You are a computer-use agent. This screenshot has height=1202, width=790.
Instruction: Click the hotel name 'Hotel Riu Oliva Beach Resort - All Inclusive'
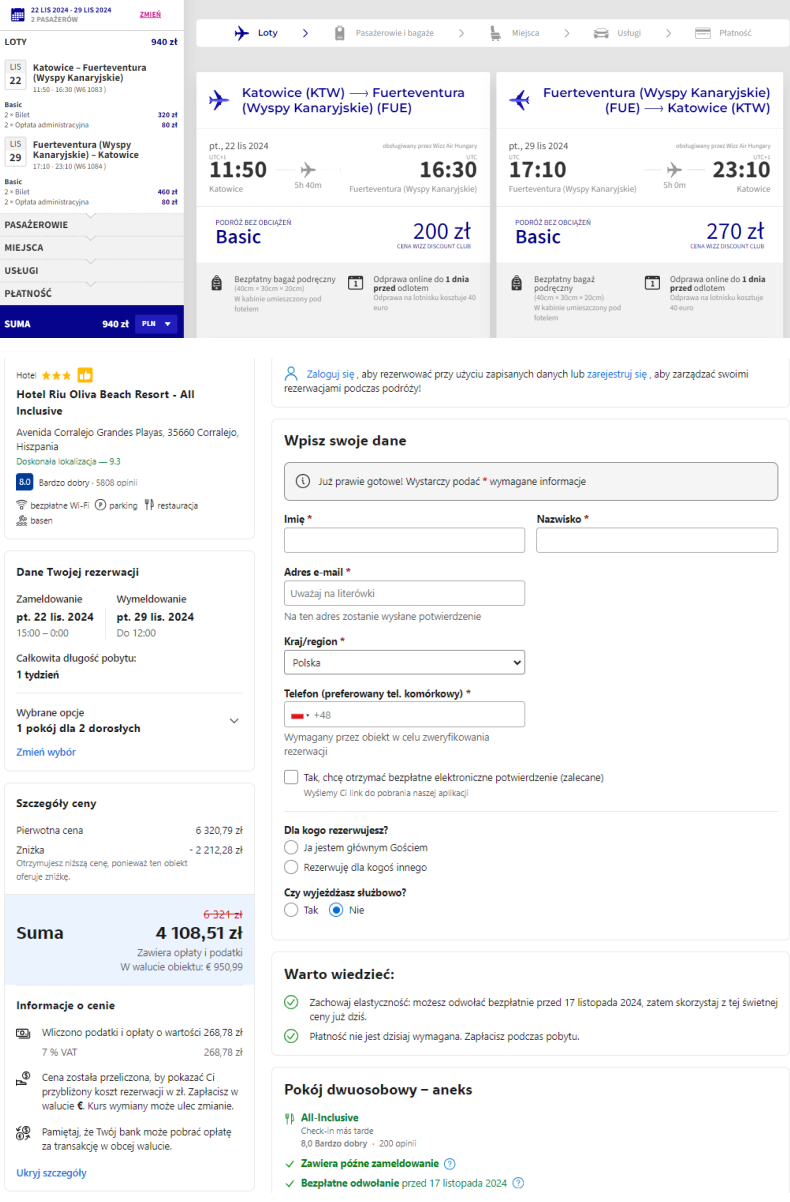pos(106,402)
